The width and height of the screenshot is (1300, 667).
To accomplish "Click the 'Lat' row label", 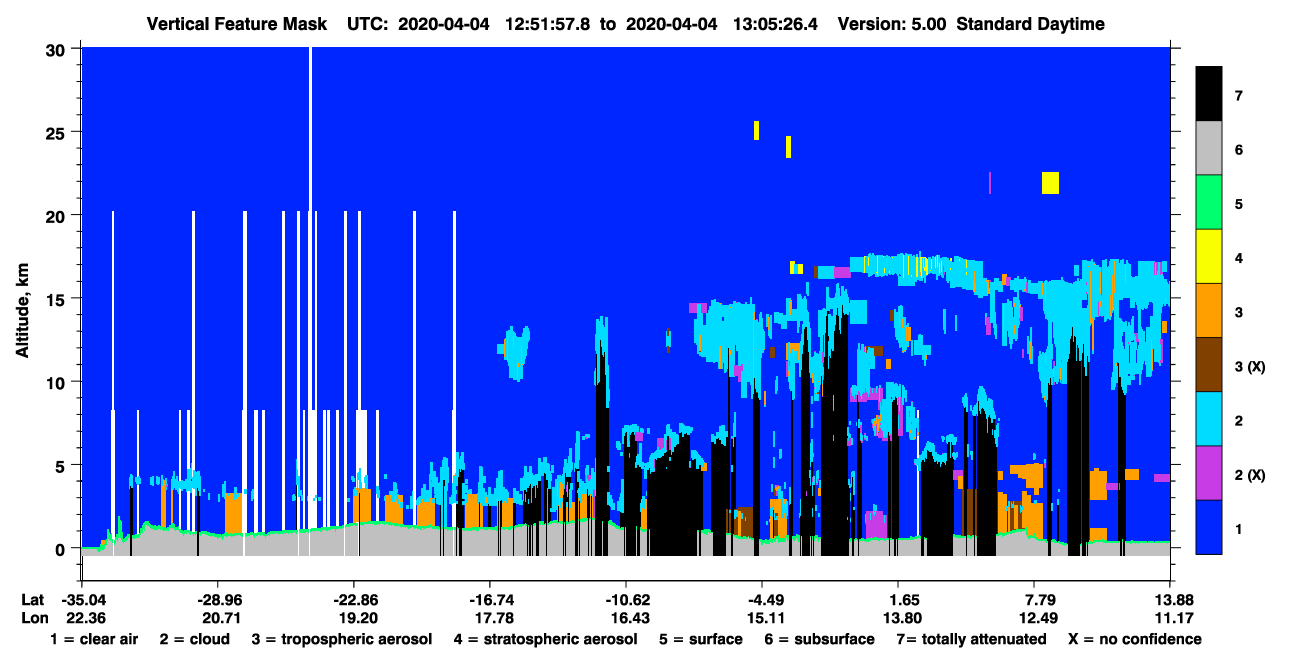I will 32,600.
